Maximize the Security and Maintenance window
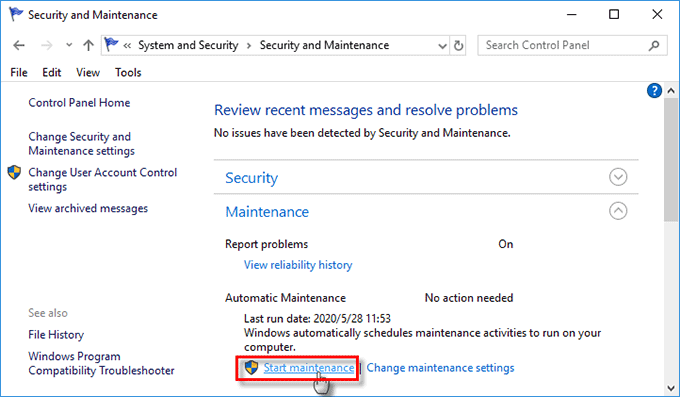 tap(614, 15)
